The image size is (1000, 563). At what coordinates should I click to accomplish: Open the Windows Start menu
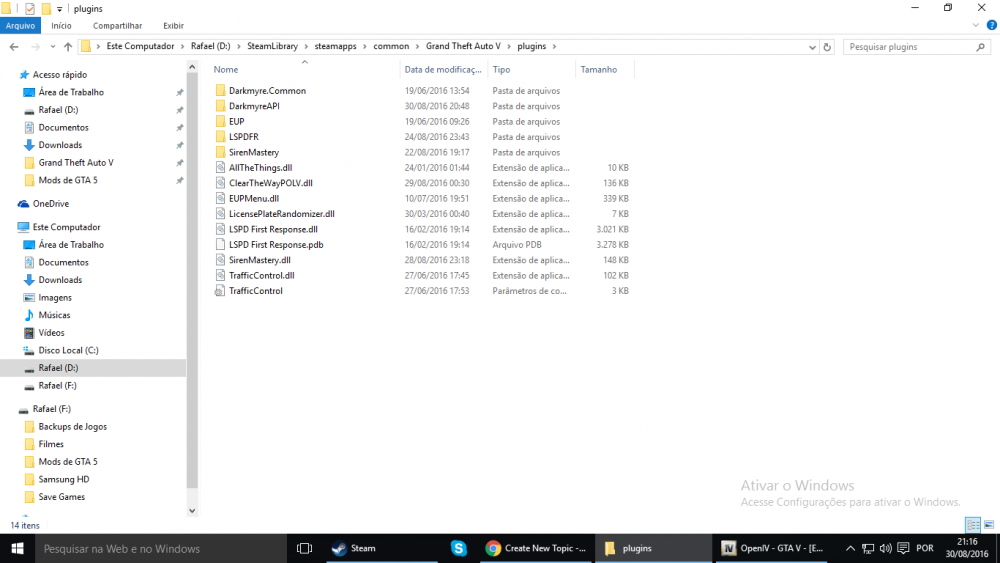point(17,548)
